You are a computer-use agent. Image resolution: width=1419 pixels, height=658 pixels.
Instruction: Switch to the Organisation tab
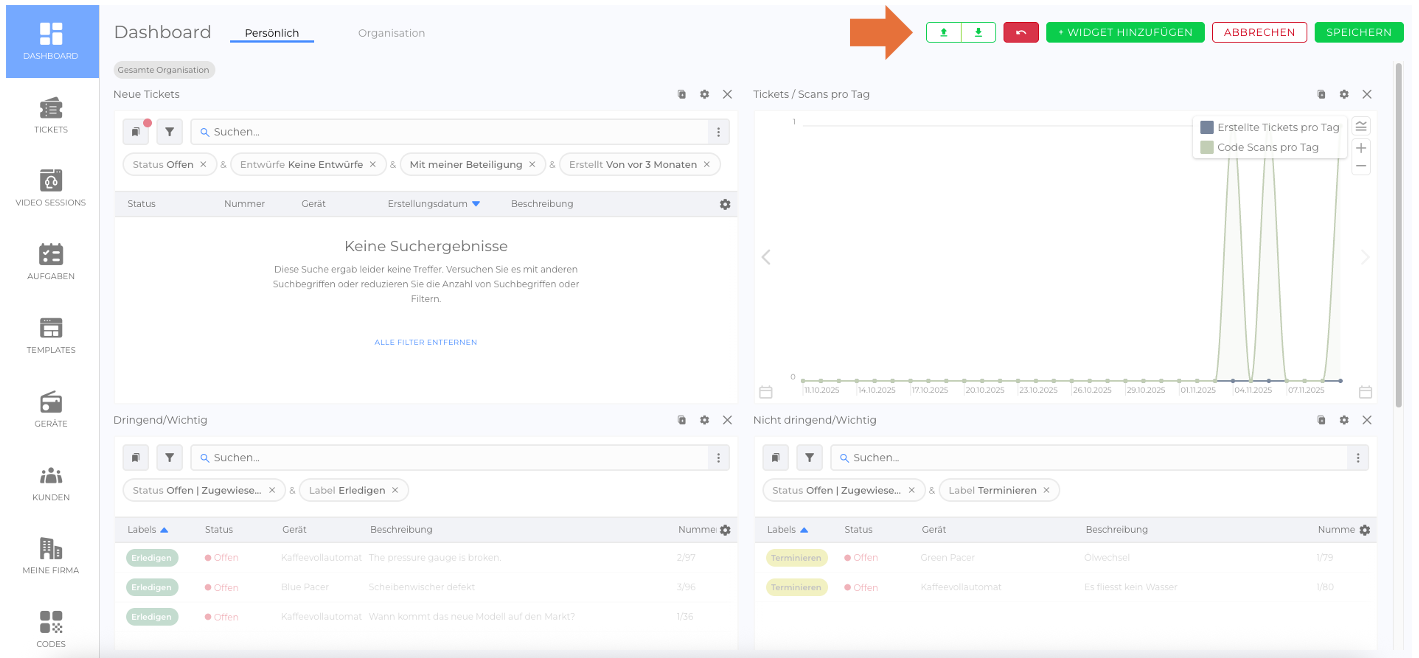pos(391,33)
